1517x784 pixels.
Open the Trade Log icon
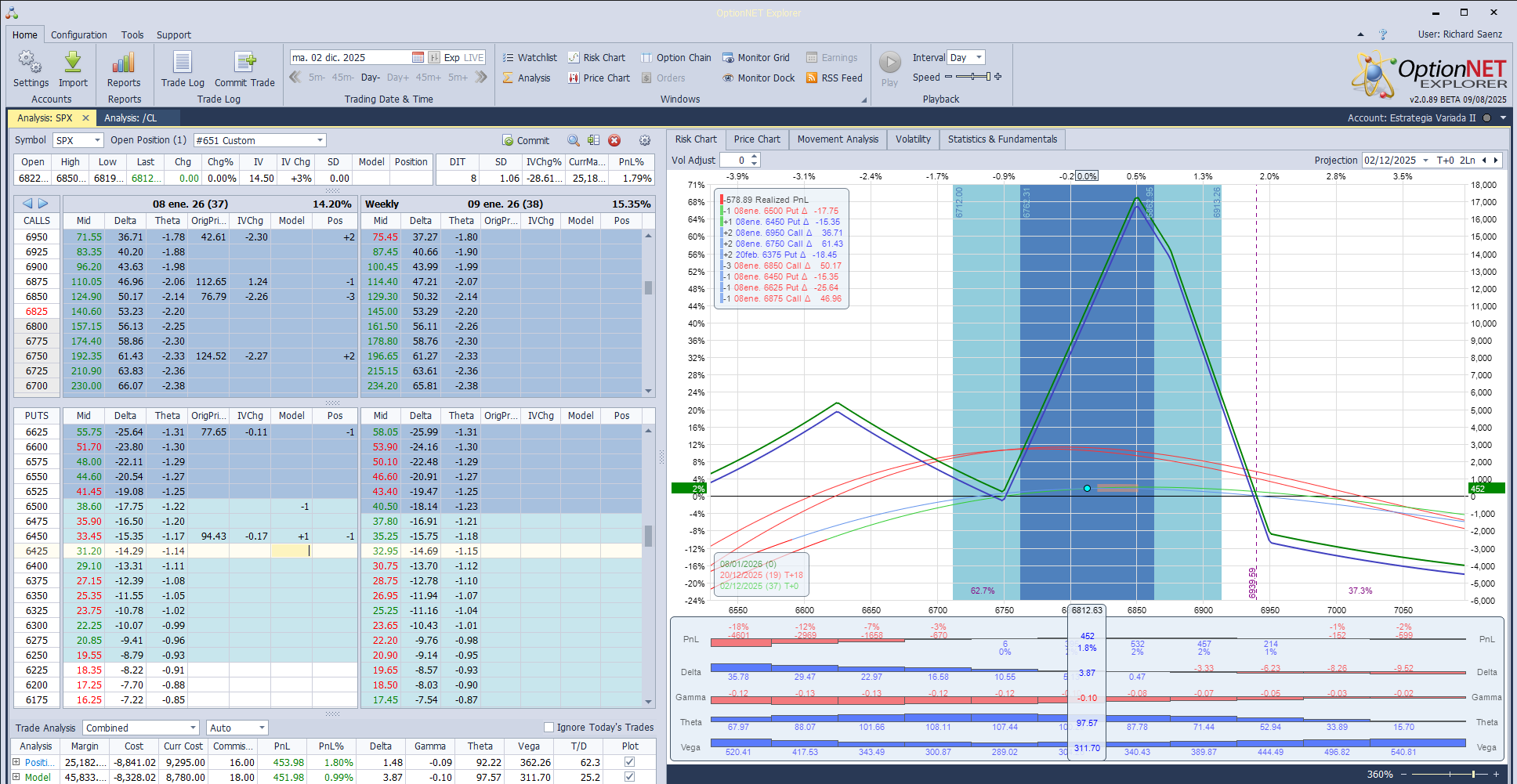[x=183, y=69]
